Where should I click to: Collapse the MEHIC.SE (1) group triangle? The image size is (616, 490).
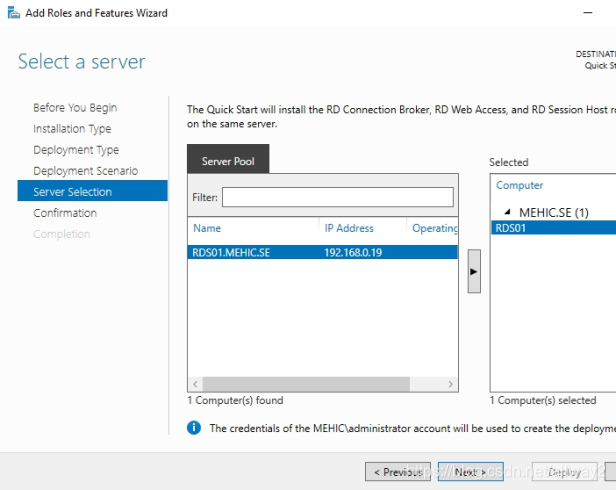(507, 212)
